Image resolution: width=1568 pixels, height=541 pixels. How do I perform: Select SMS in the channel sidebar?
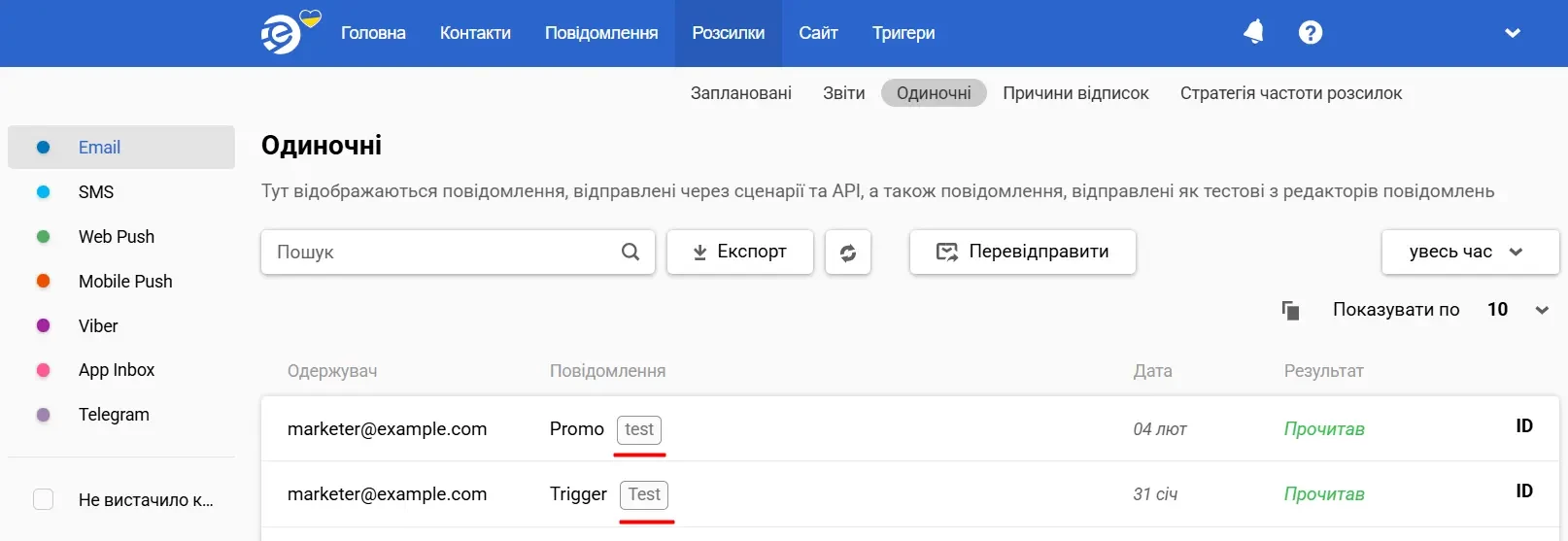point(96,192)
